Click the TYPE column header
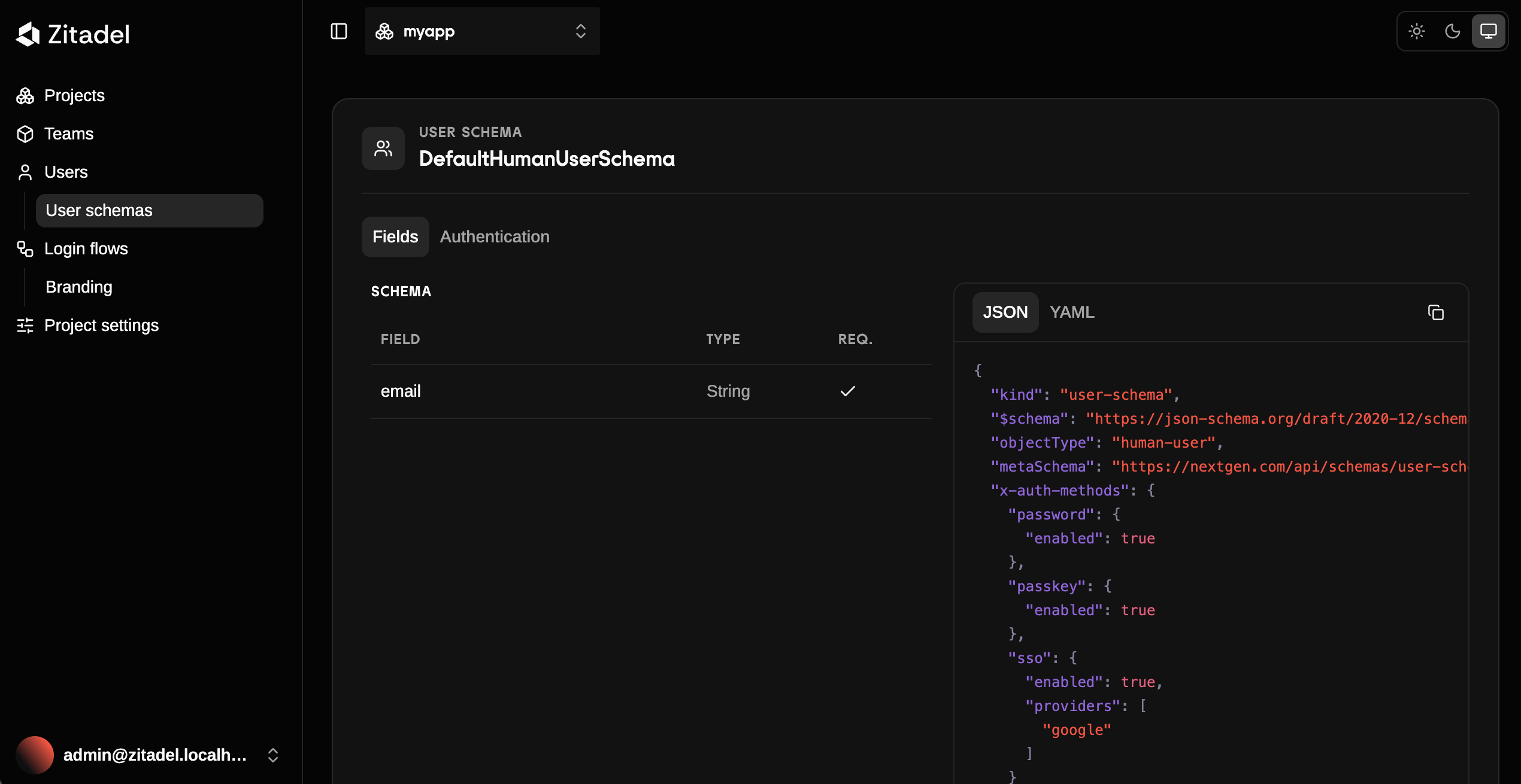The width and height of the screenshot is (1521, 784). coord(723,339)
